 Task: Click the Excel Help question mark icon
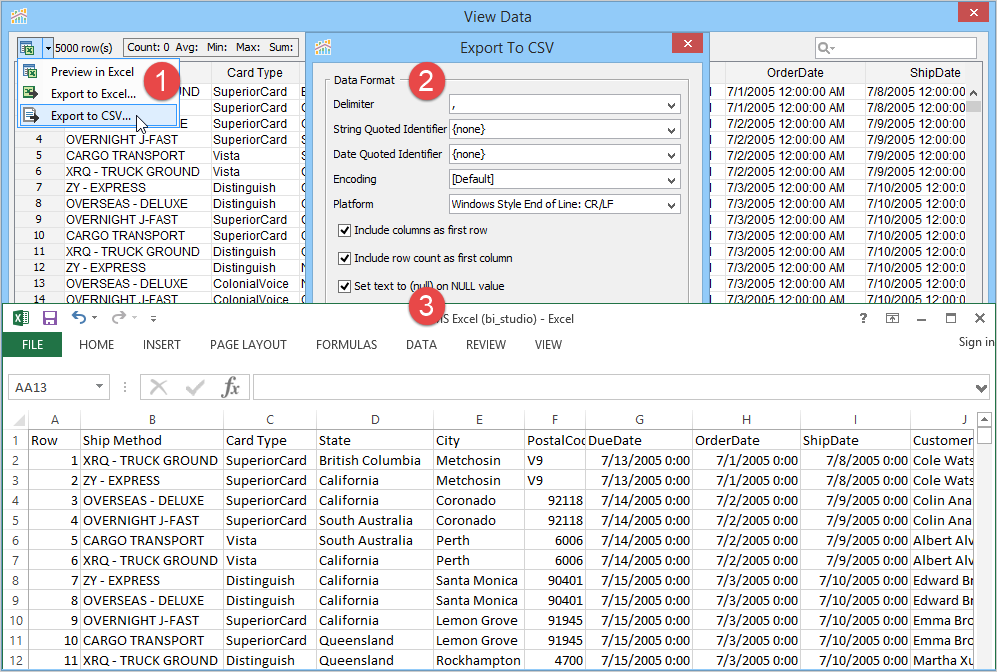coord(863,318)
